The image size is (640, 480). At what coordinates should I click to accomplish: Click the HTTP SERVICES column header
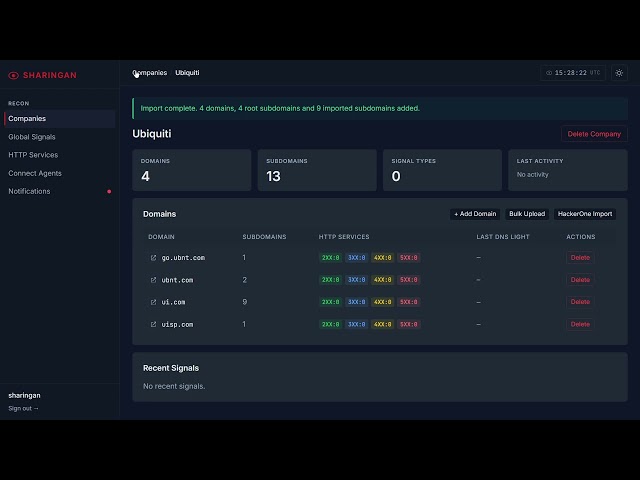coord(344,237)
